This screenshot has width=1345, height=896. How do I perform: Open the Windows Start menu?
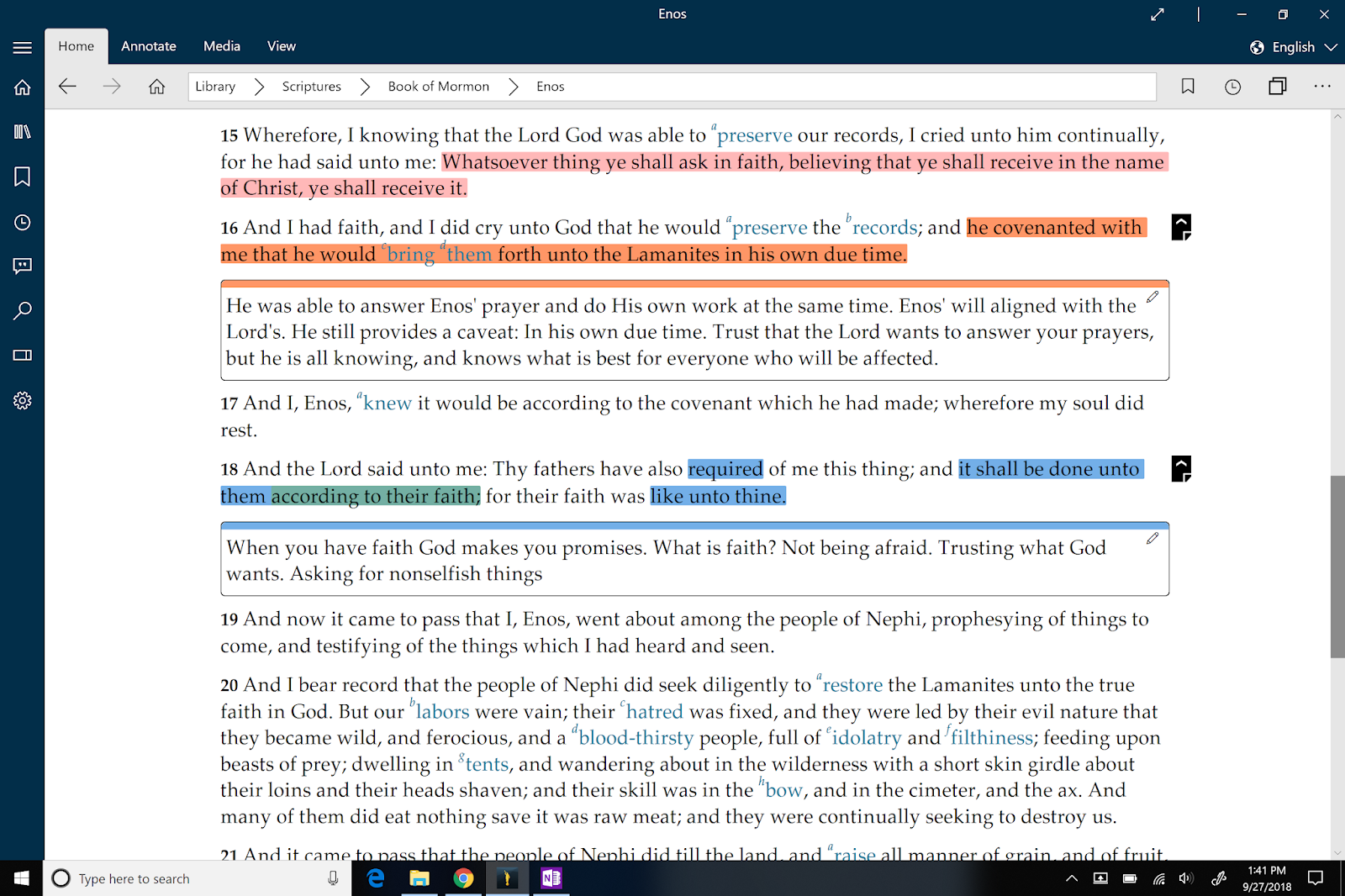[x=22, y=878]
